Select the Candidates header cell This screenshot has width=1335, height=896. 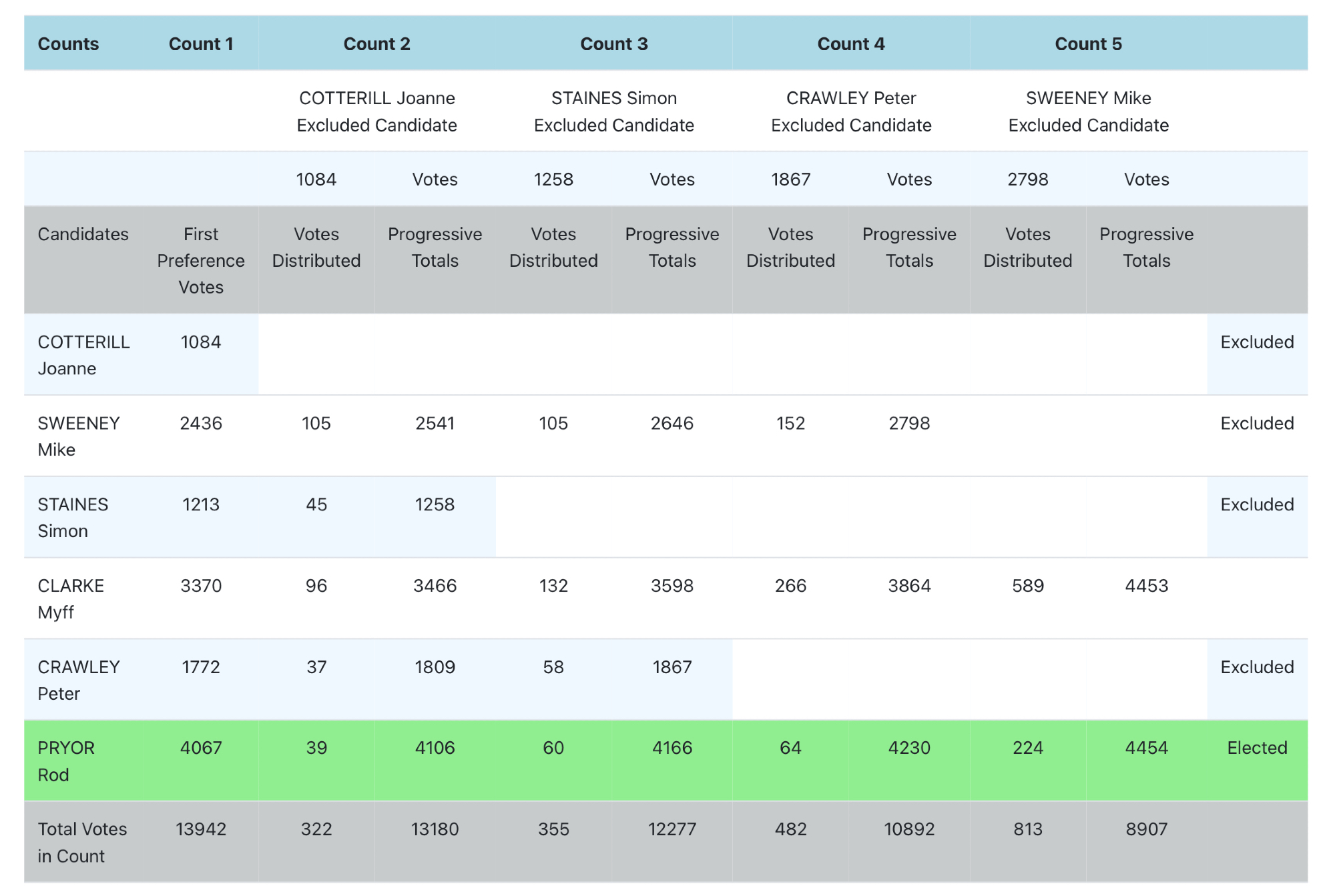pyautogui.click(x=83, y=234)
